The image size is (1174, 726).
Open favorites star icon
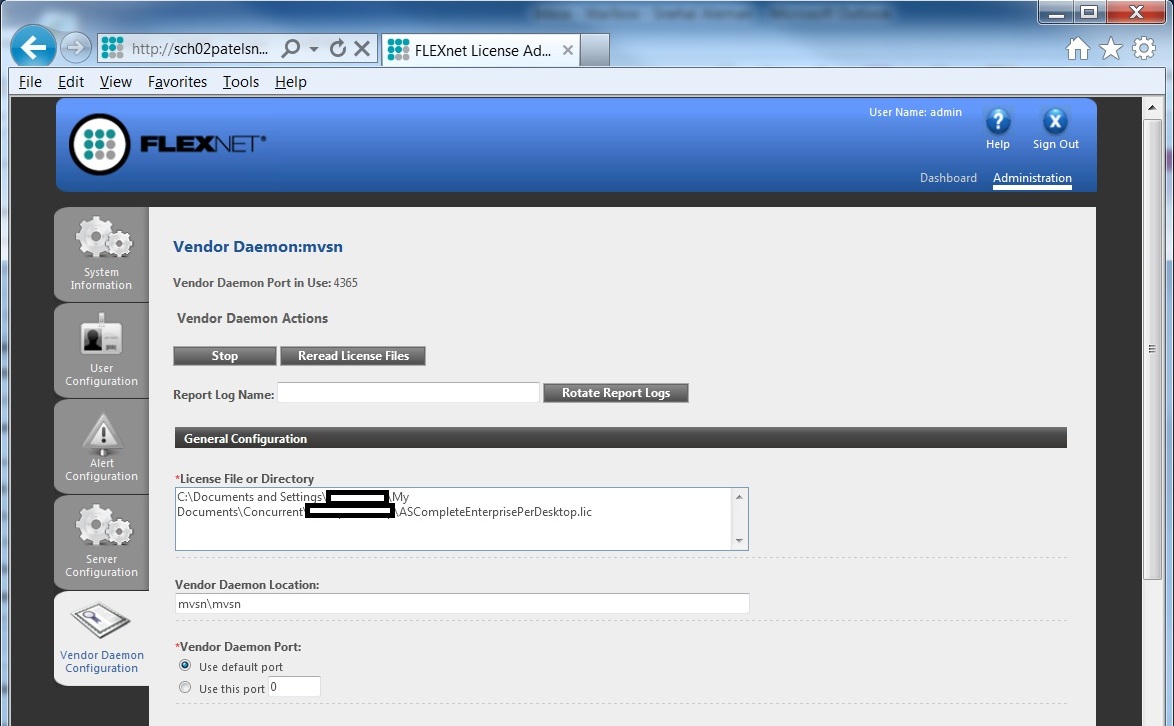[1111, 49]
